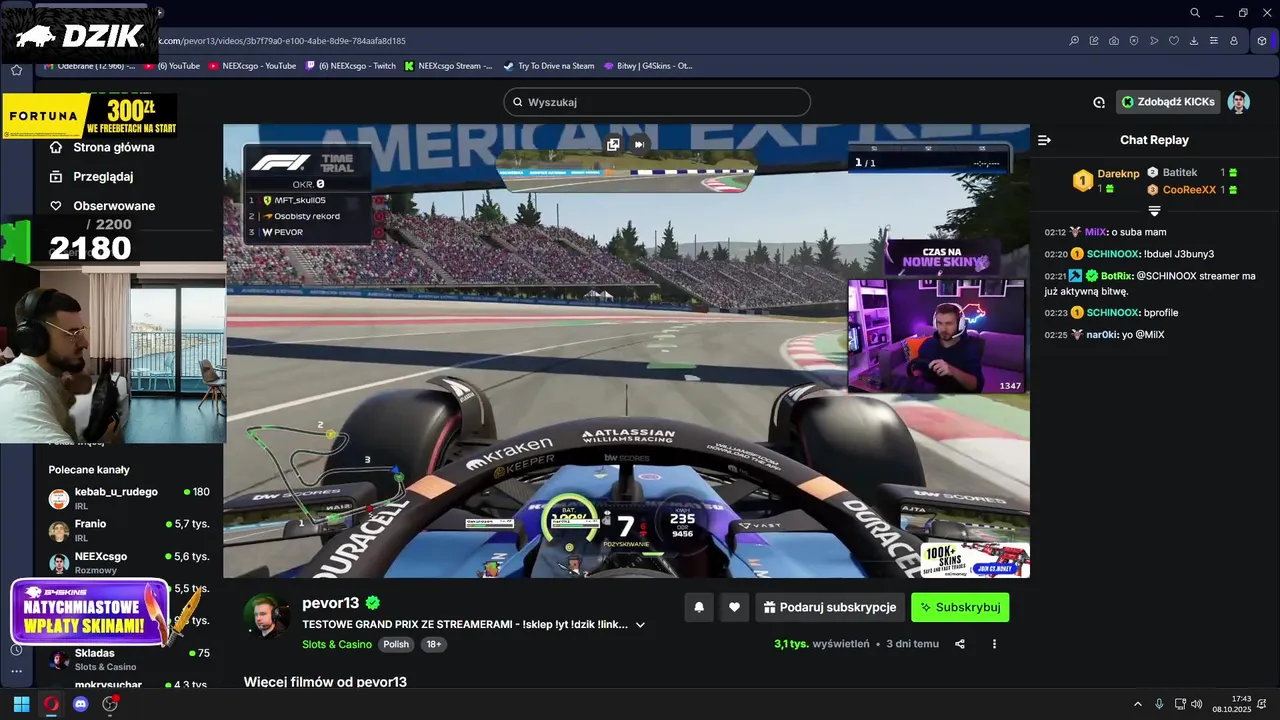Click CooReeXX in chat leaderboard

click(x=1189, y=190)
